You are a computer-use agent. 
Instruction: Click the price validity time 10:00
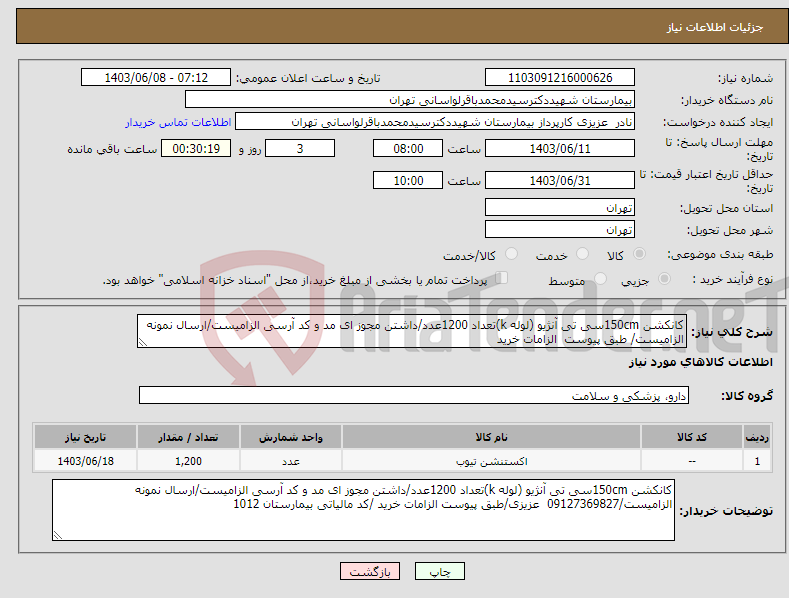tap(408, 180)
